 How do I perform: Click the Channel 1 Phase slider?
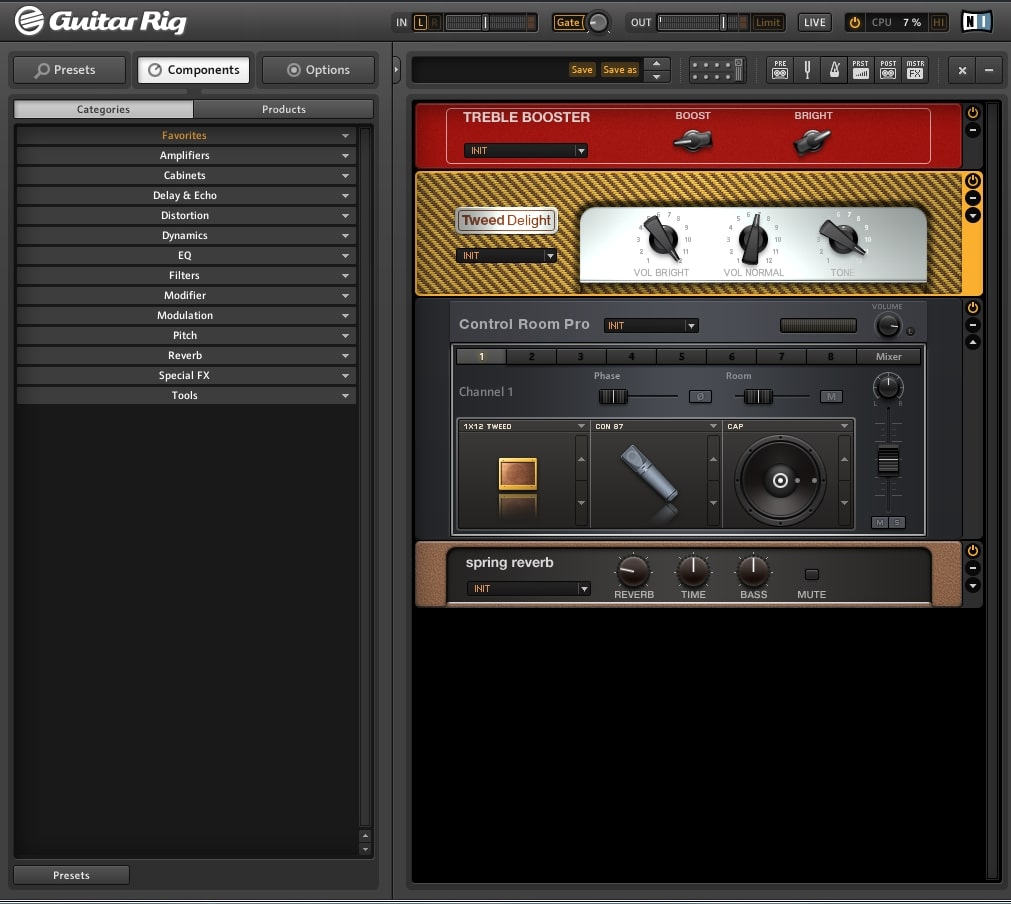[x=613, y=397]
